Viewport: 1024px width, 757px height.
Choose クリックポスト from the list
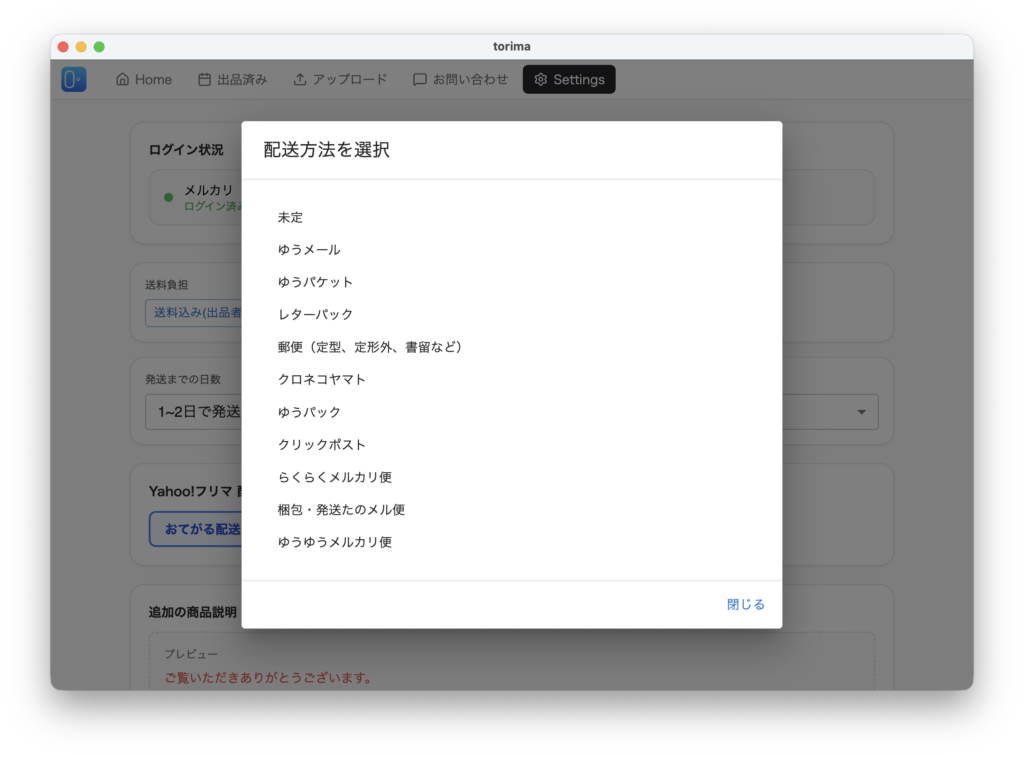tap(322, 445)
